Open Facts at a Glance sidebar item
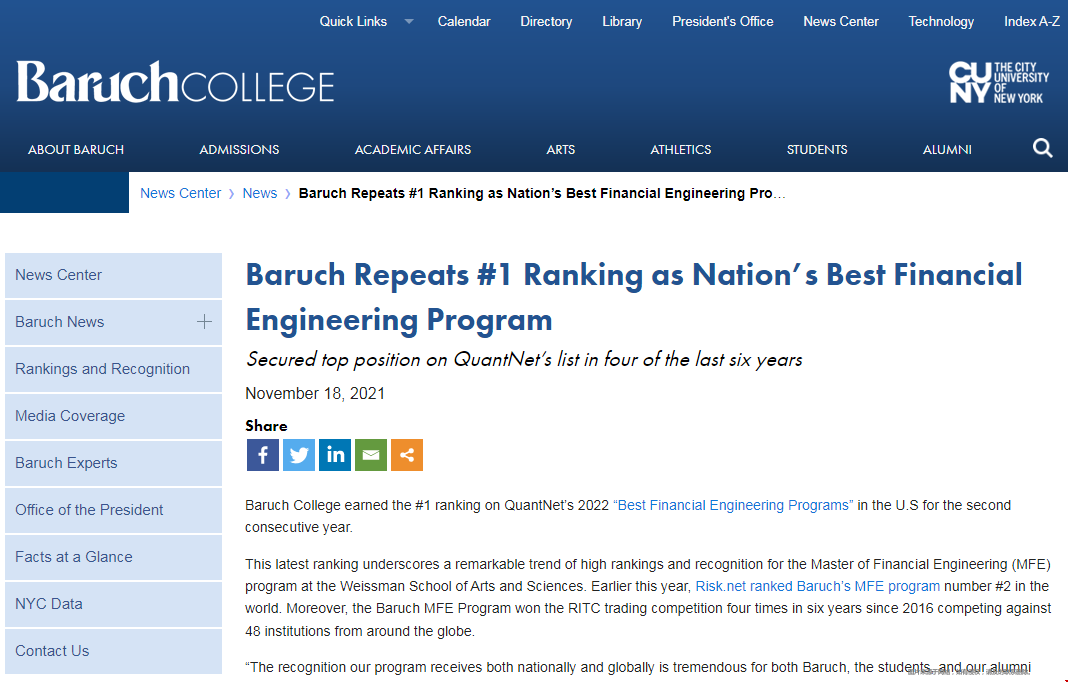Viewport: 1068px width, 682px height. tap(113, 557)
